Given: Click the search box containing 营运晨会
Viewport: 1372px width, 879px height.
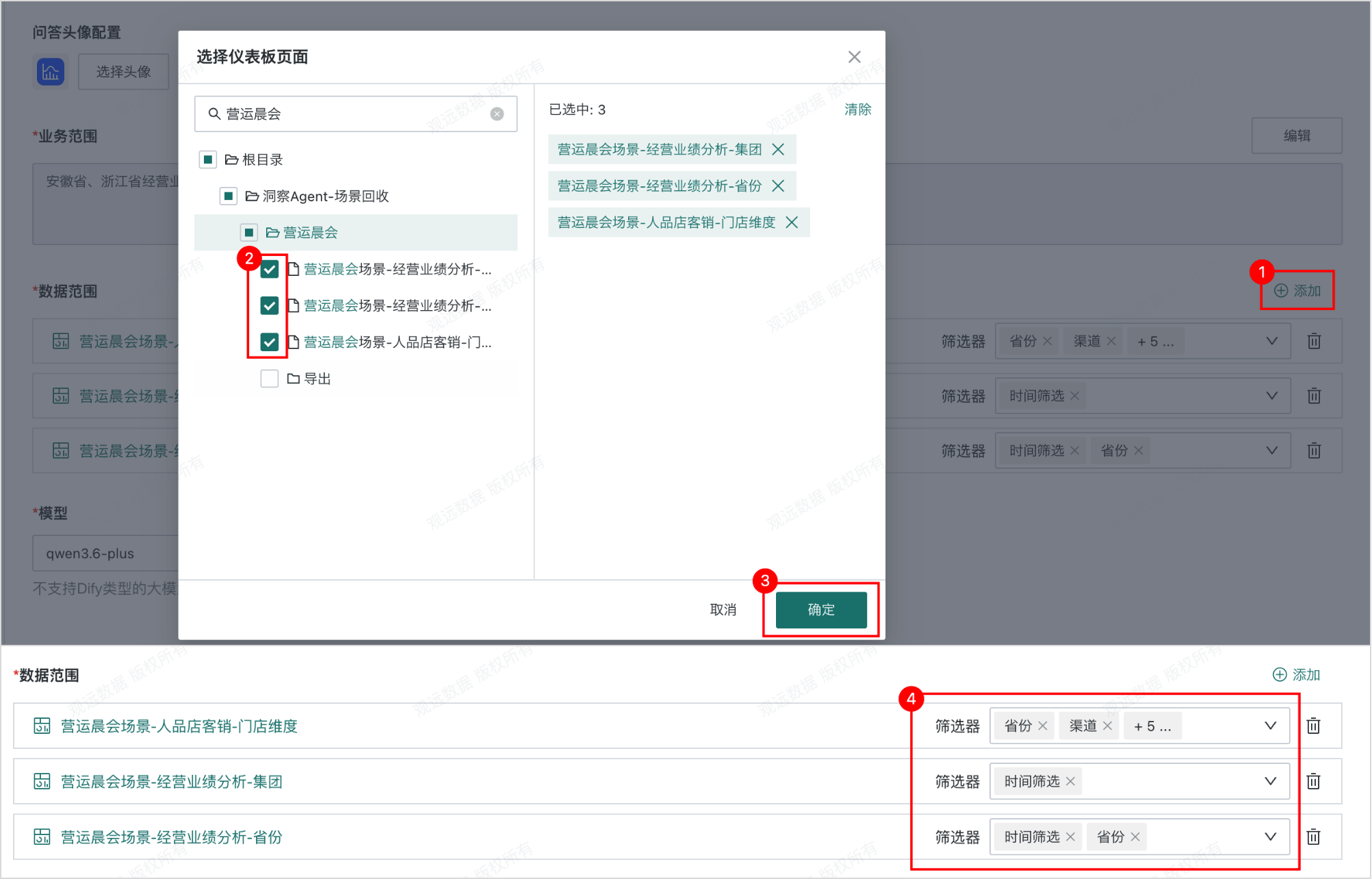Looking at the screenshot, I should click(x=355, y=114).
